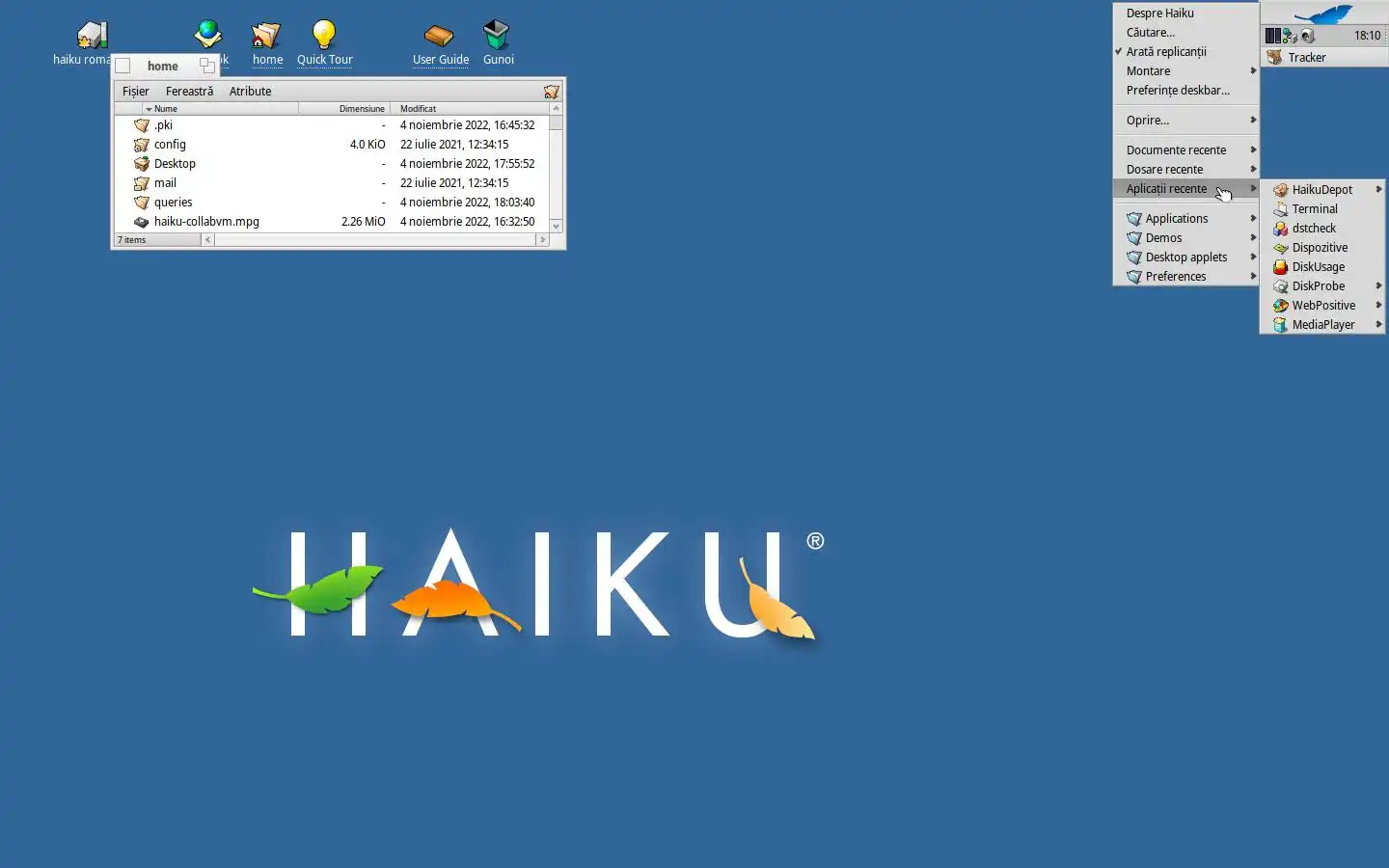Click the home window zoom button
The width and height of the screenshot is (1389, 868).
tap(206, 66)
